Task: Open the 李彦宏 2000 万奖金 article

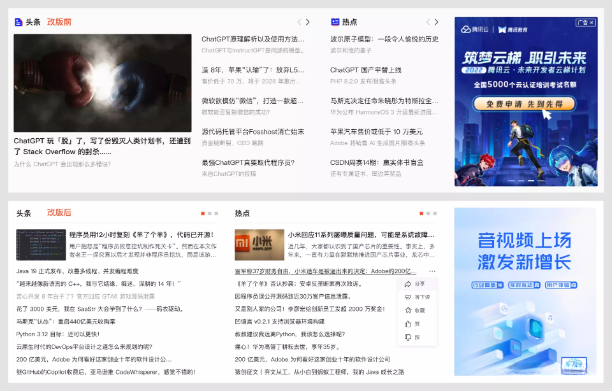Action: click(310, 309)
